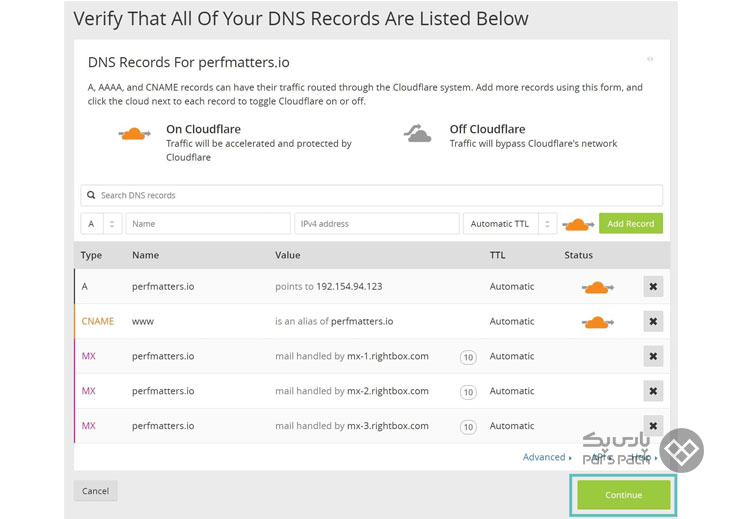This screenshot has height=519, width=750.
Task: Focus the Search DNS records field
Action: pos(372,195)
